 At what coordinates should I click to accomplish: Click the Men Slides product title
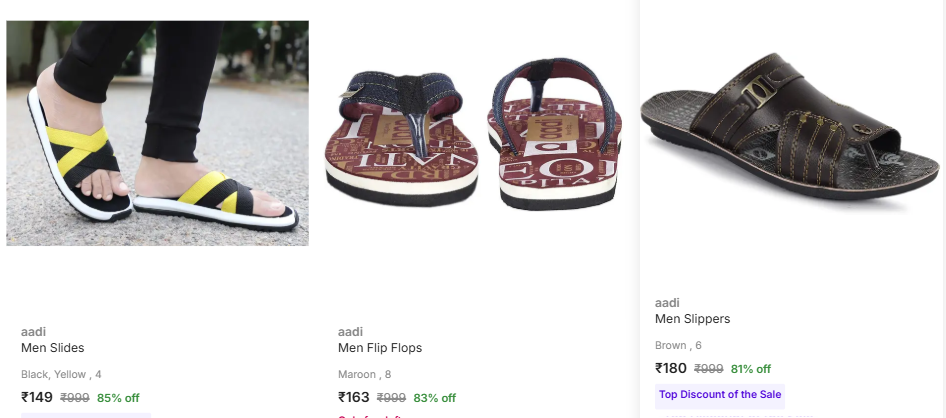pyautogui.click(x=53, y=348)
